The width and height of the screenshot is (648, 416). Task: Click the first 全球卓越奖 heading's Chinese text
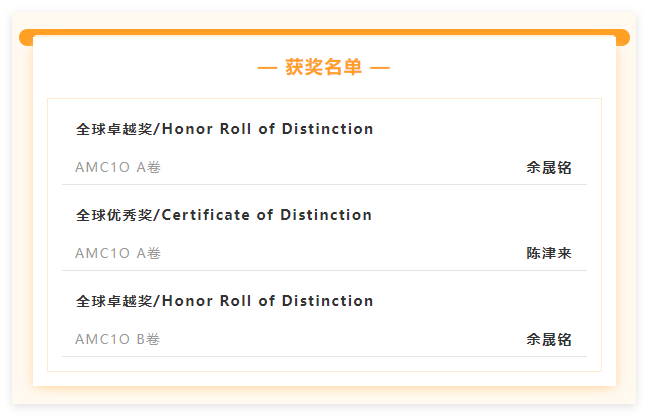114,129
